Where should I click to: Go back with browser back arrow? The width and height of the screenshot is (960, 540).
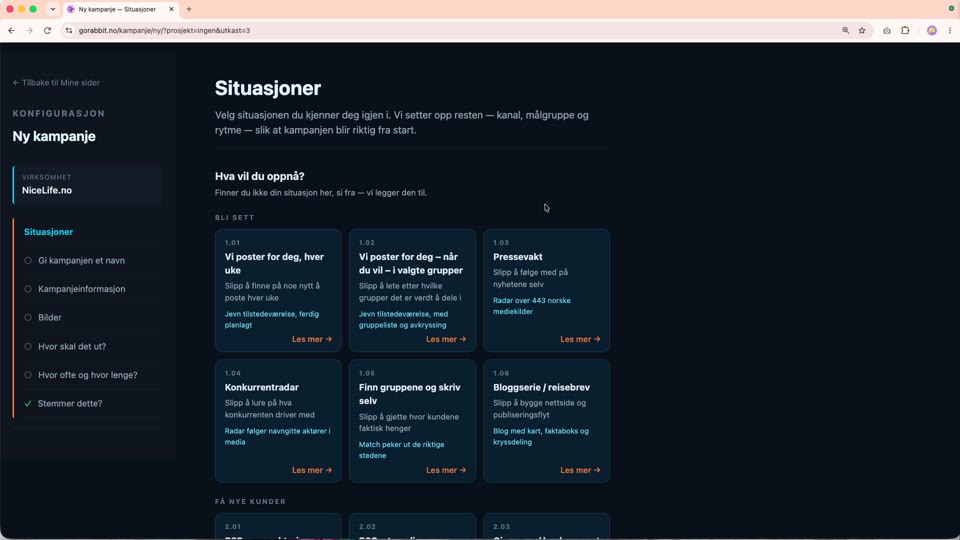point(12,31)
